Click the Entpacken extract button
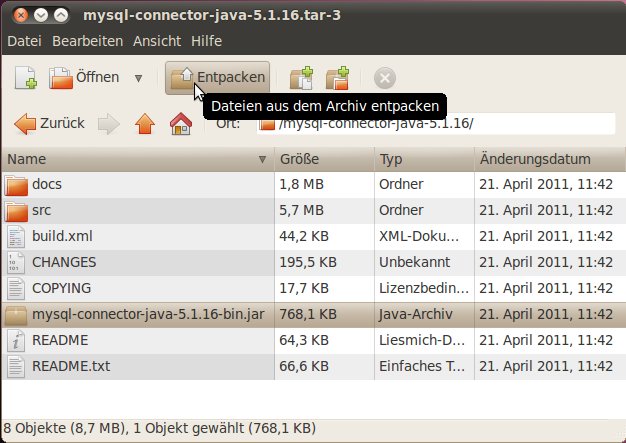Image resolution: width=626 pixels, height=443 pixels. (218, 78)
